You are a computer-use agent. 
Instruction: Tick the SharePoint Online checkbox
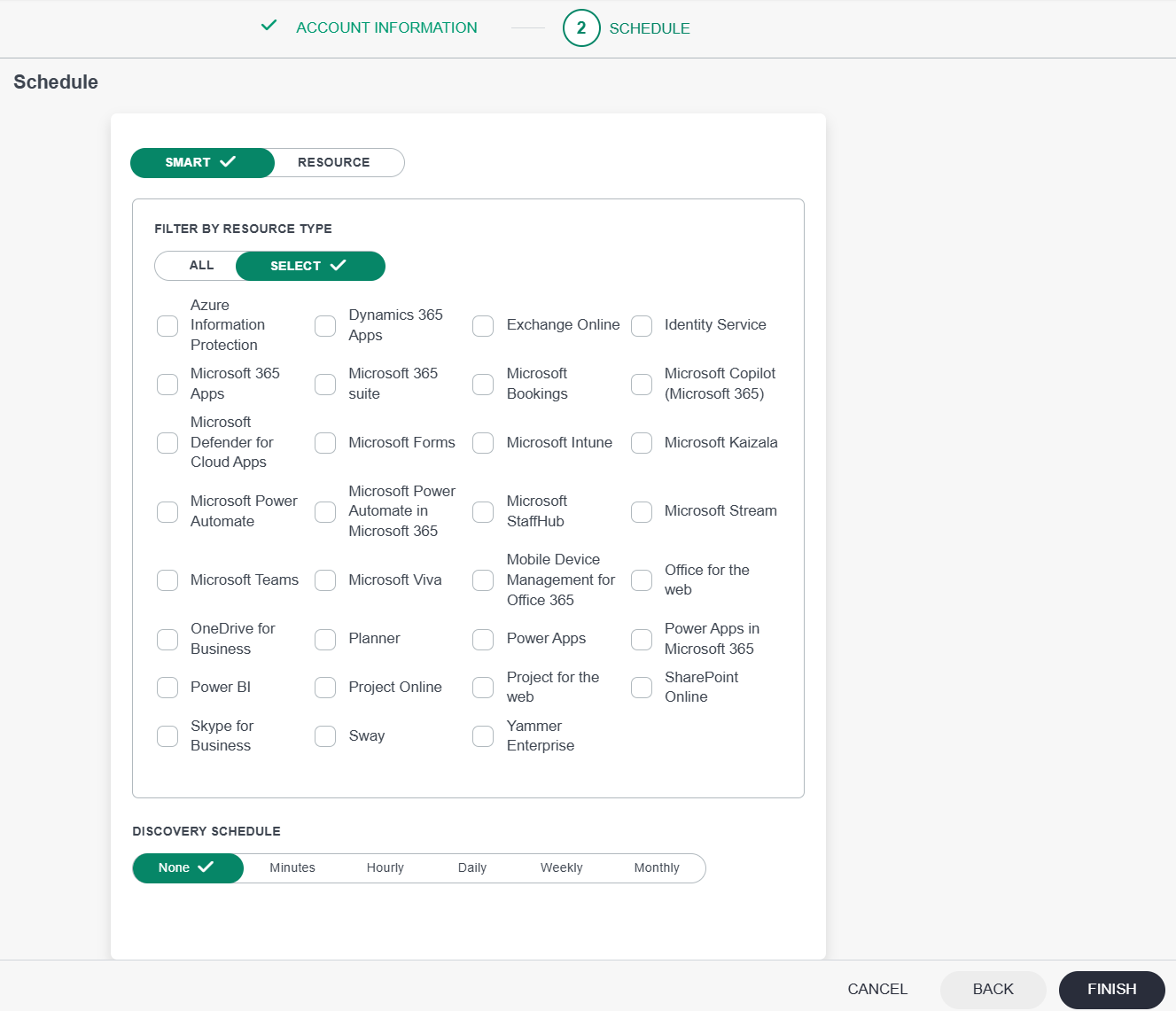(x=642, y=688)
